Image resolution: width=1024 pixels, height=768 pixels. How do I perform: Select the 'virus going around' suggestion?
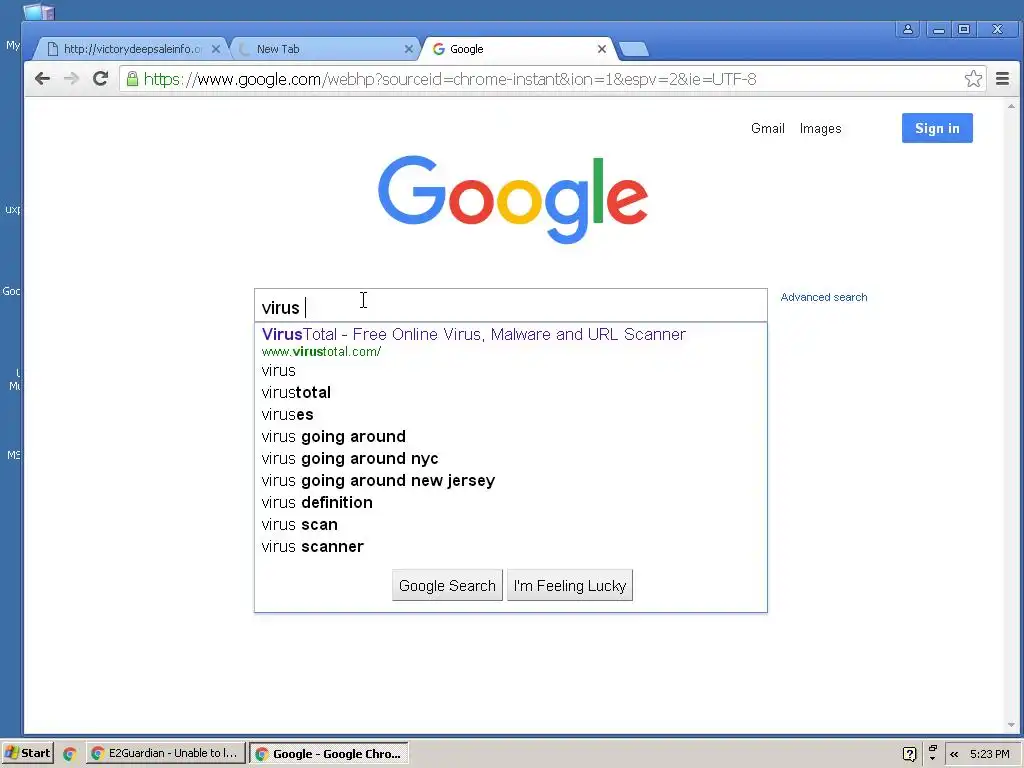(x=511, y=436)
